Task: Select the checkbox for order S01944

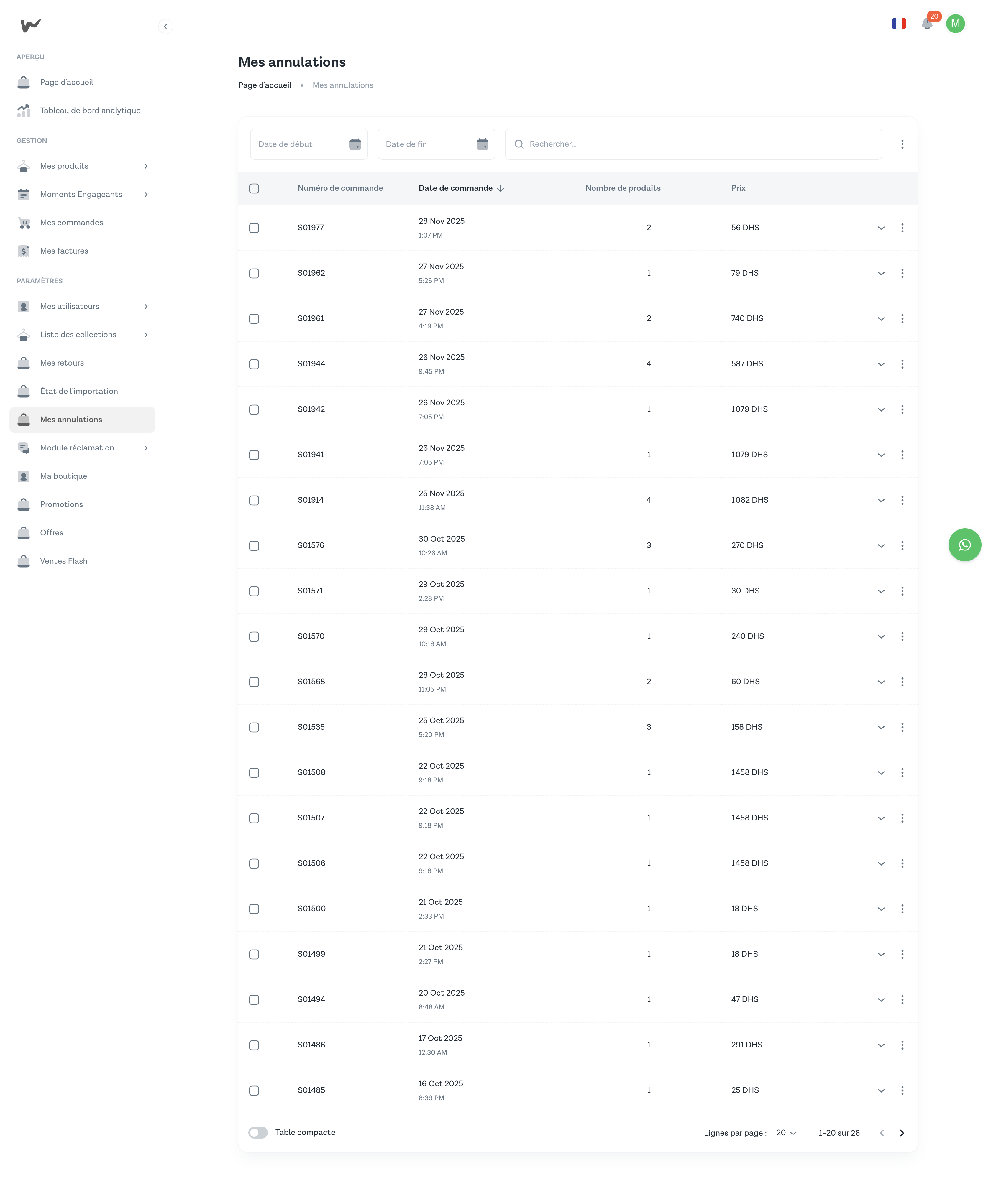Action: pos(254,364)
